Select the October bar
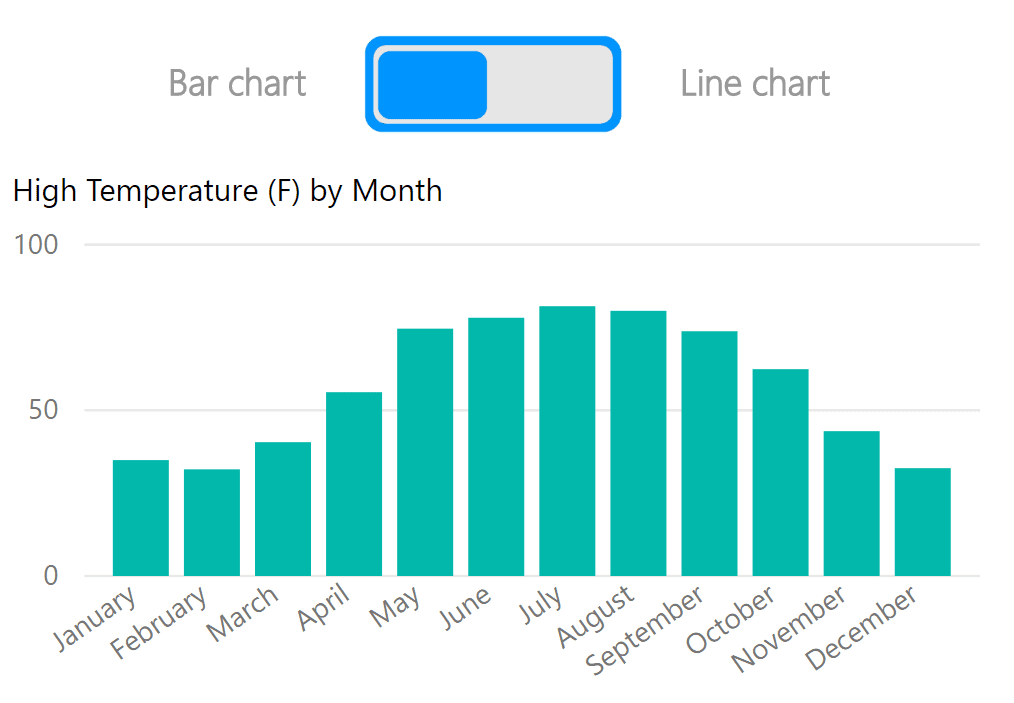 [x=781, y=472]
